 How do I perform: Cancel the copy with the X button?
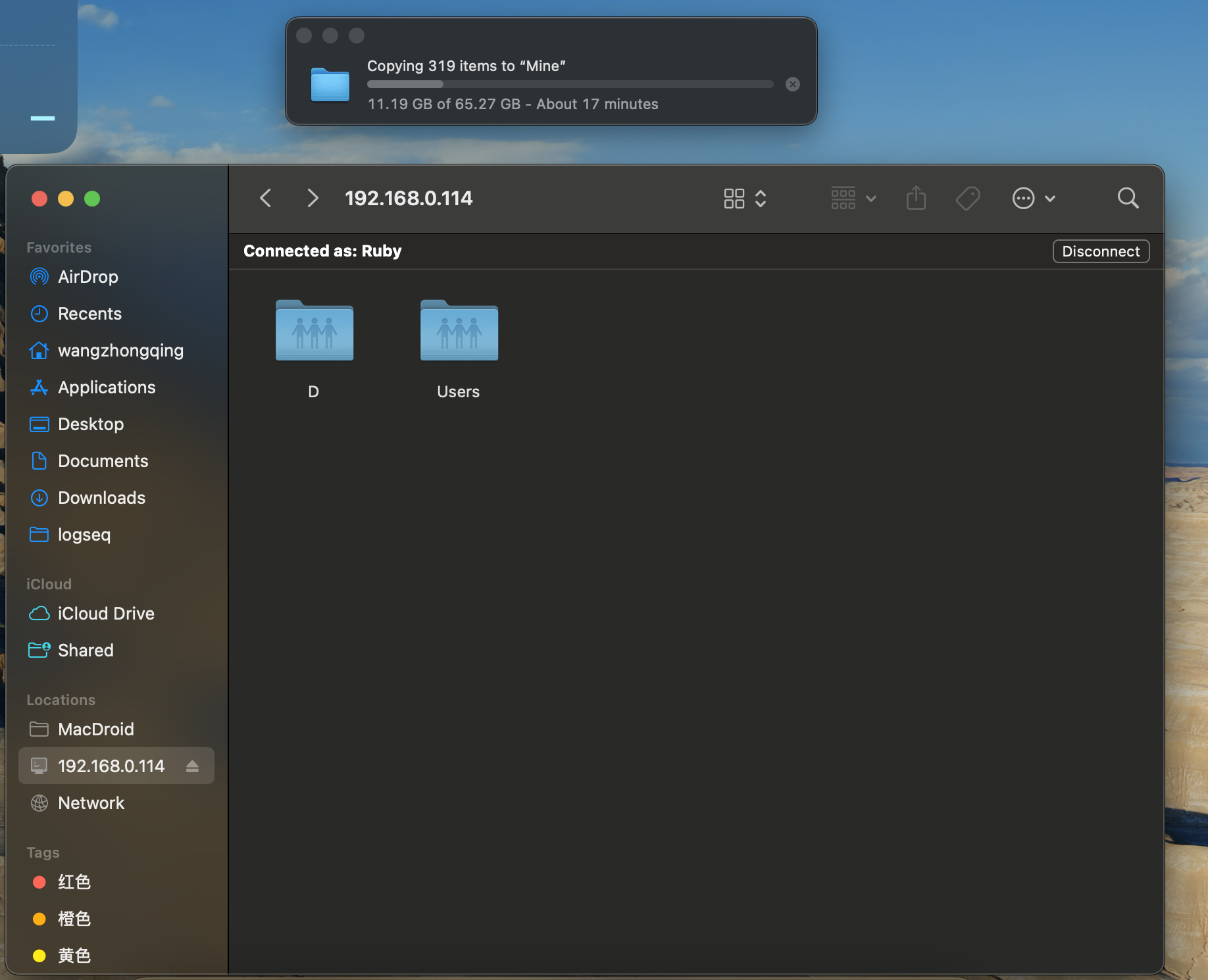point(793,84)
